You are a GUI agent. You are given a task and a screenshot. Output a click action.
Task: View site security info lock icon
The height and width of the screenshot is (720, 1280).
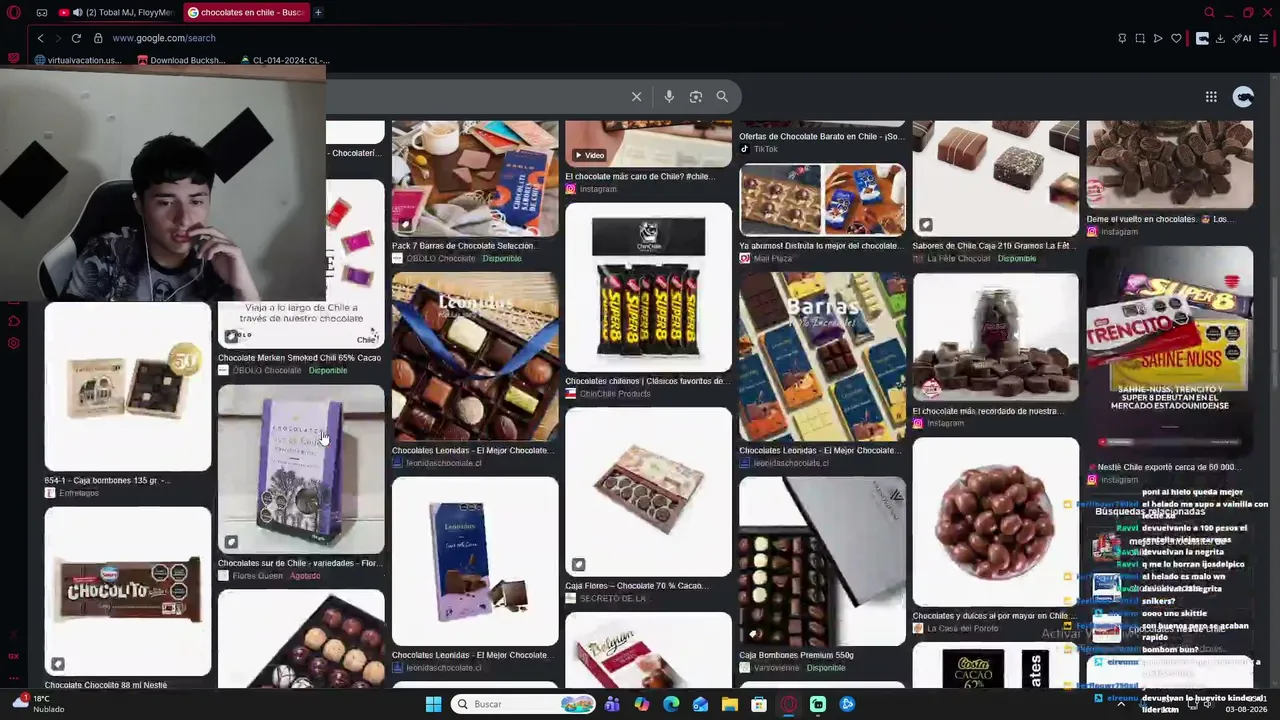[x=98, y=38]
